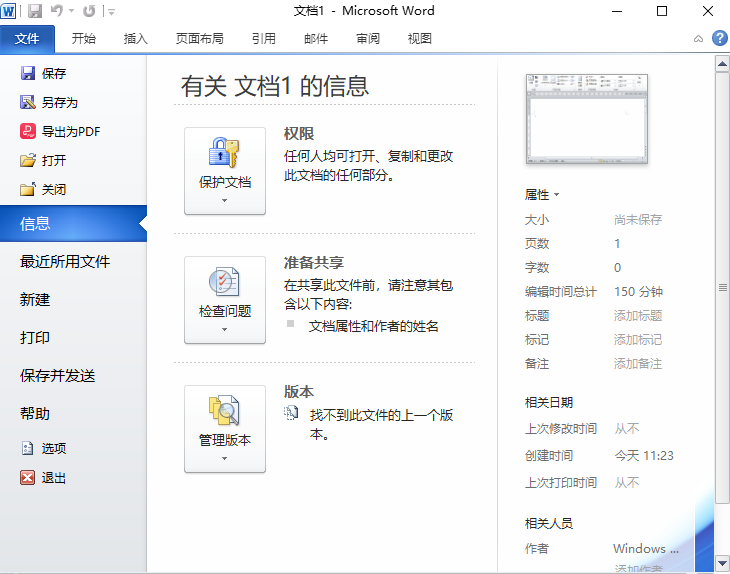Click the Save As icon

pyautogui.click(x=28, y=102)
